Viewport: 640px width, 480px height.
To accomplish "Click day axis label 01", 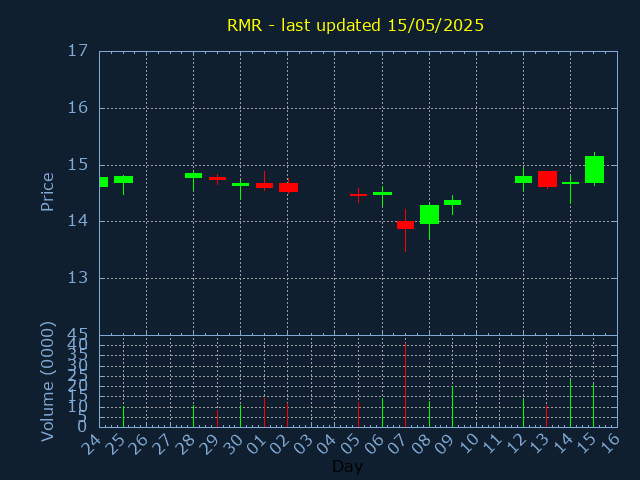I will (256, 444).
